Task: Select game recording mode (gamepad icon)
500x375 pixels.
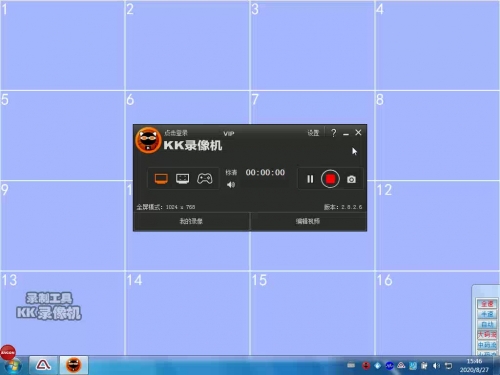Action: tap(204, 179)
